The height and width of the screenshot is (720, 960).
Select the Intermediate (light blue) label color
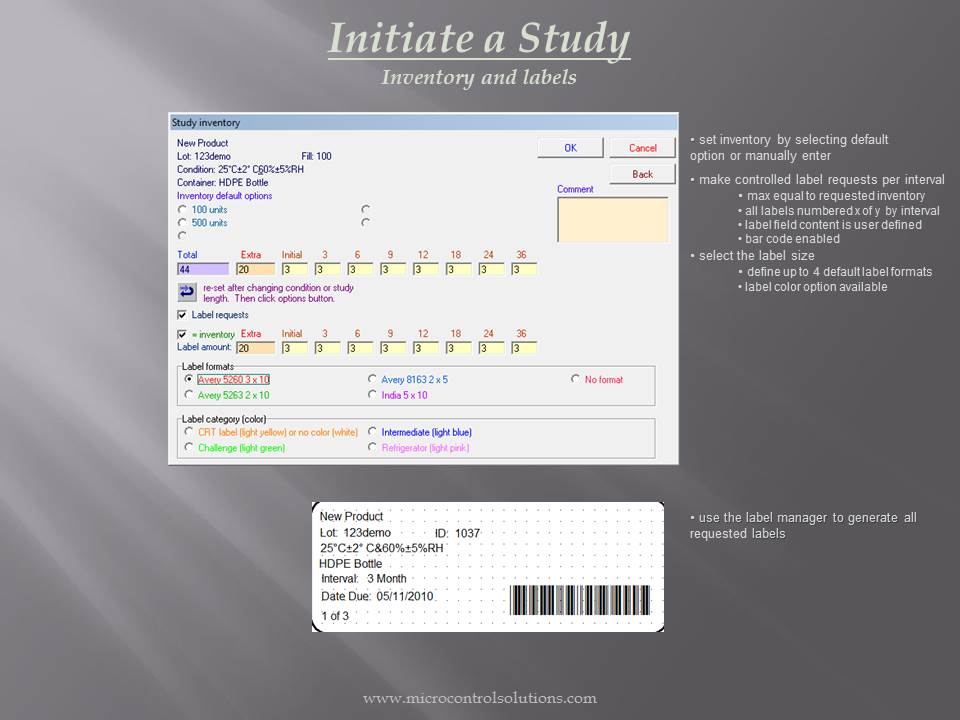click(374, 431)
